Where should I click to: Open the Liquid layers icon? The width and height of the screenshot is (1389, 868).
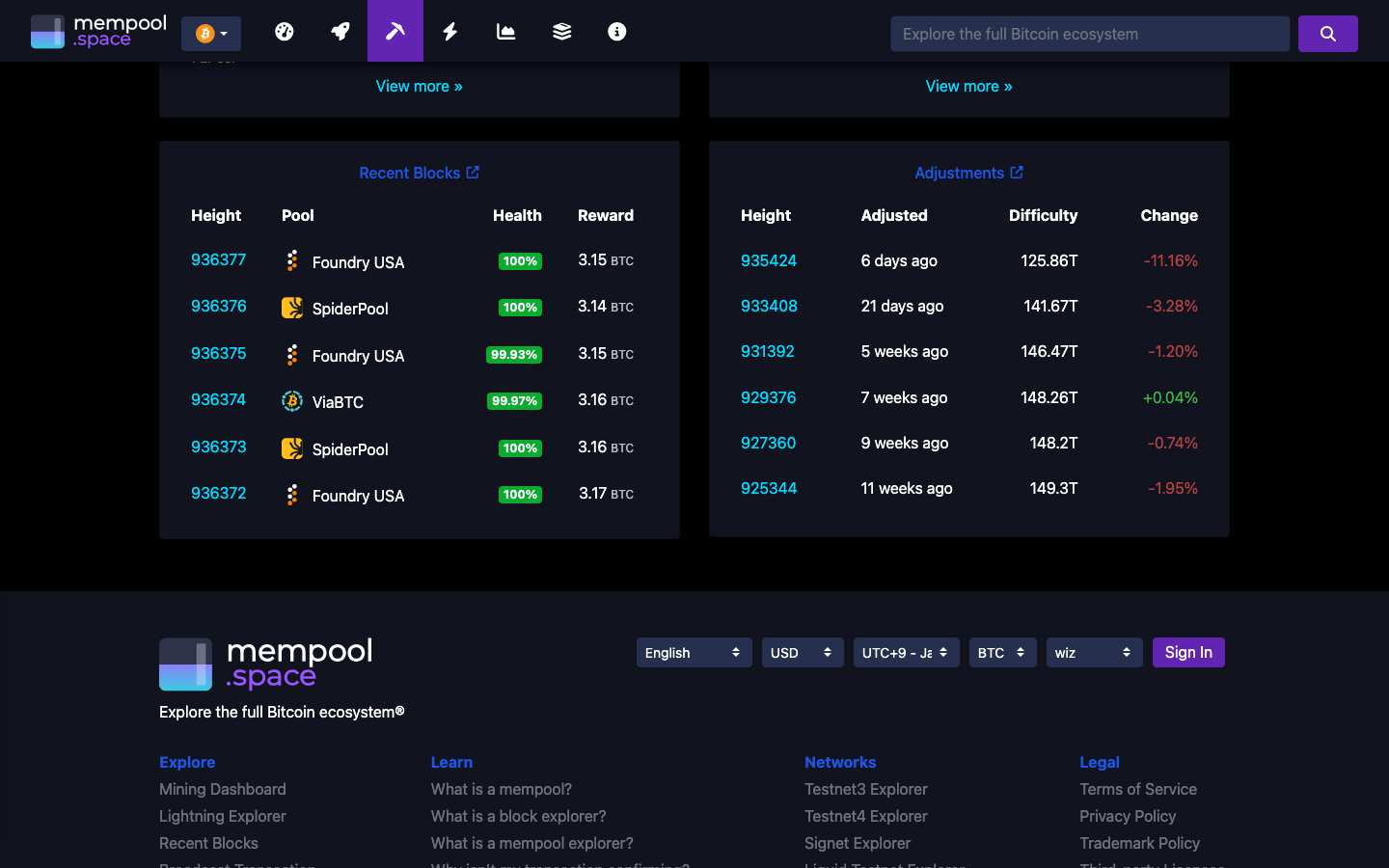561,31
